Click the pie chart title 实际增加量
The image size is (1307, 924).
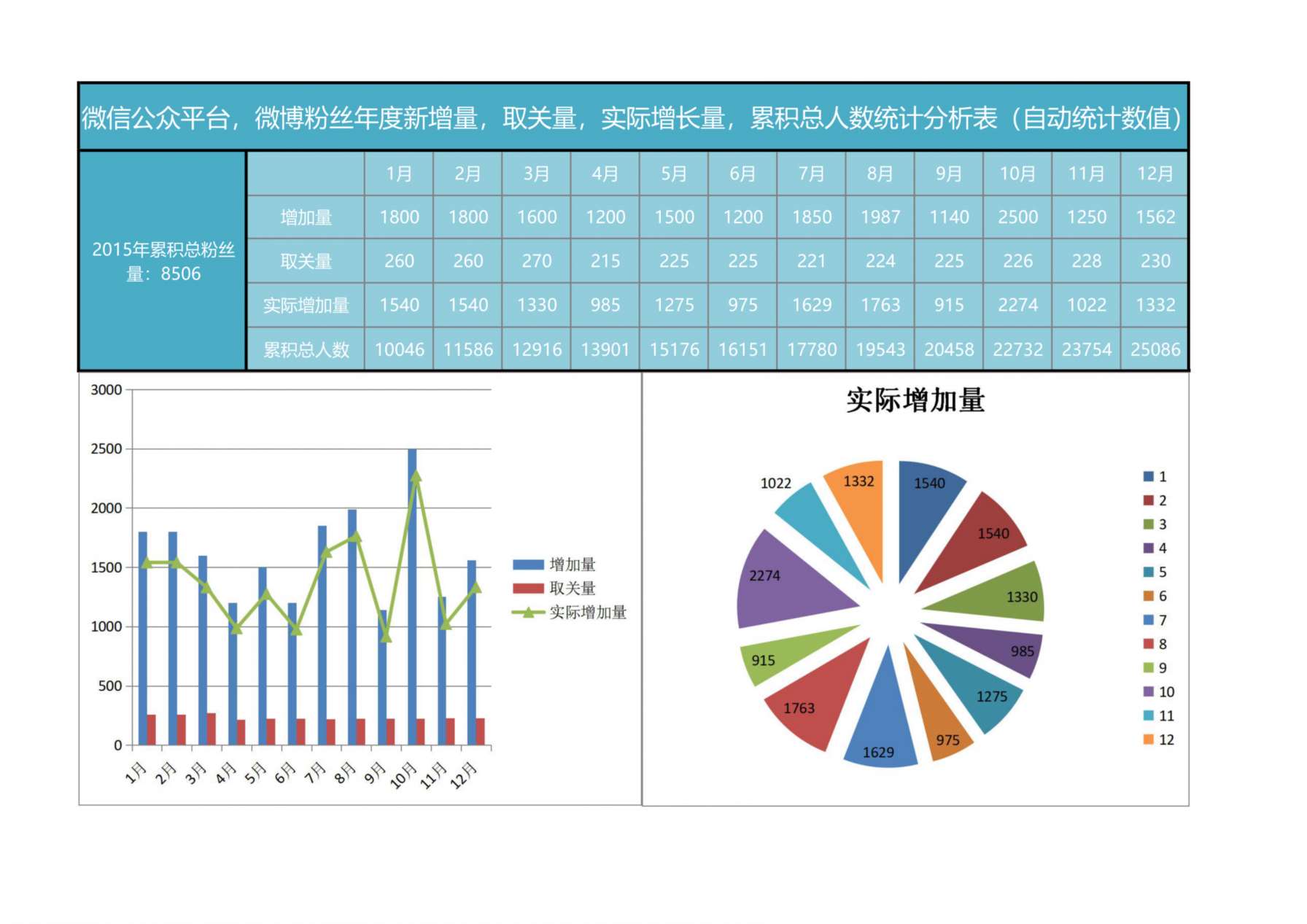click(x=915, y=400)
